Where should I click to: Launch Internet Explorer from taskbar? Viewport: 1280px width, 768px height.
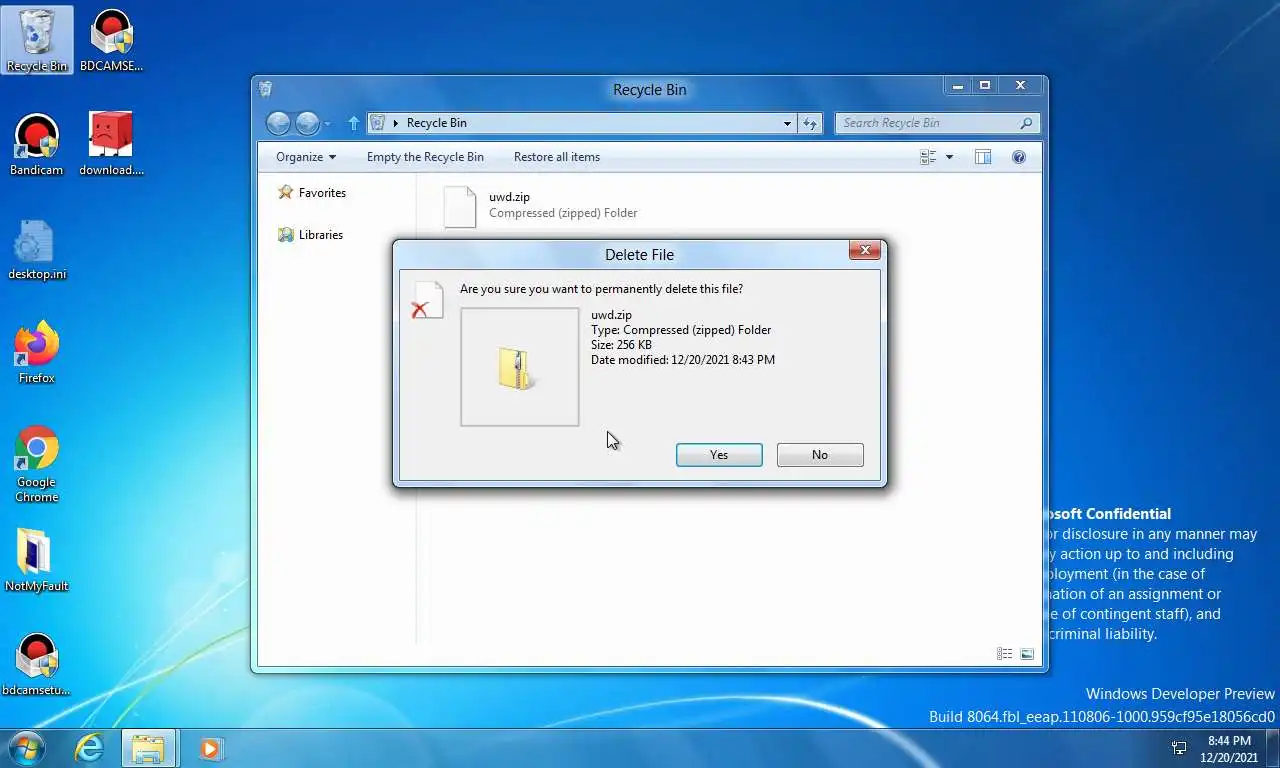click(x=89, y=748)
